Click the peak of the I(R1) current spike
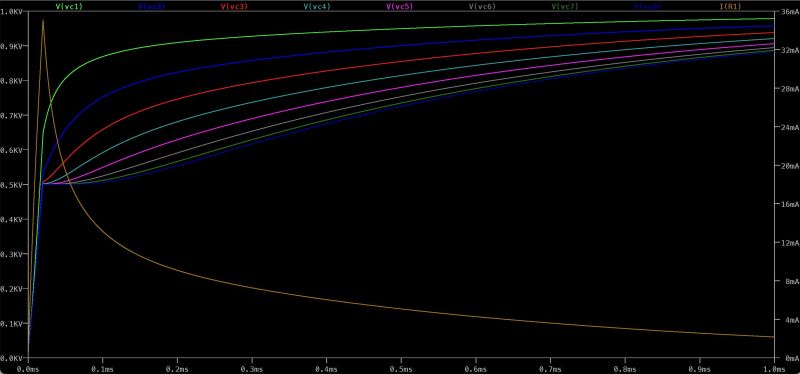The height and width of the screenshot is (374, 800). 43,20
